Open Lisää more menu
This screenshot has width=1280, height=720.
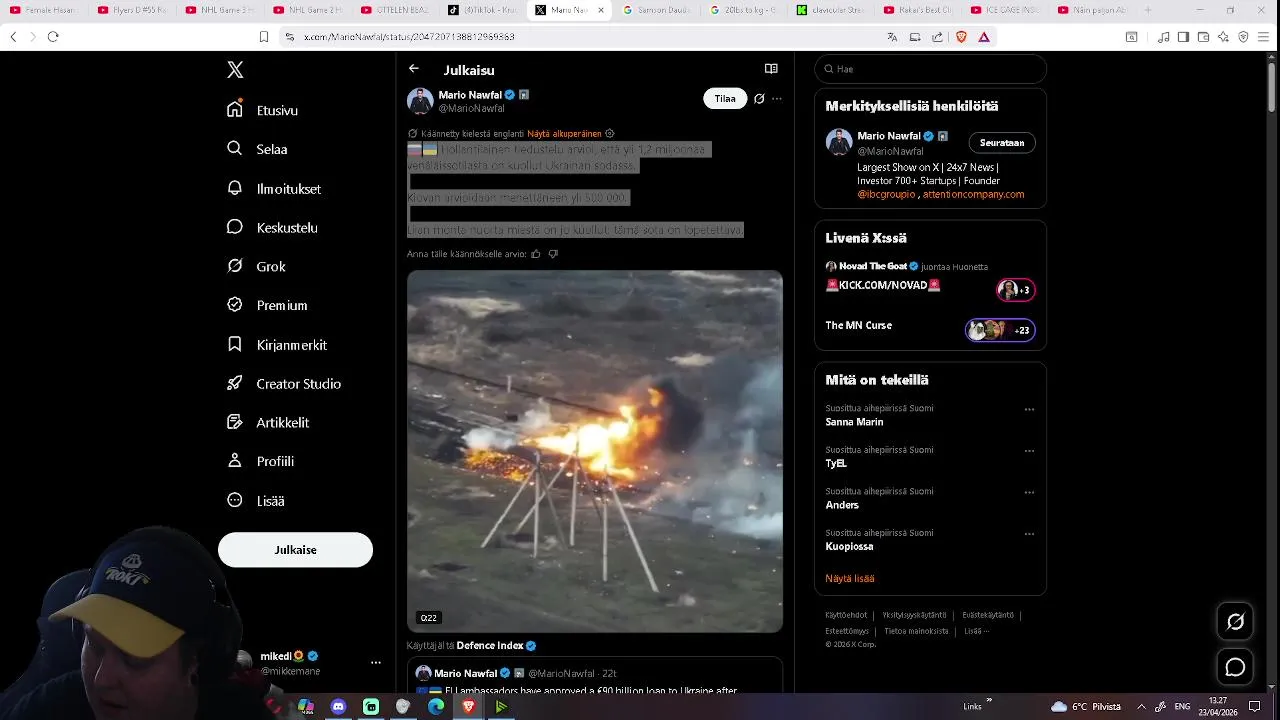point(256,500)
